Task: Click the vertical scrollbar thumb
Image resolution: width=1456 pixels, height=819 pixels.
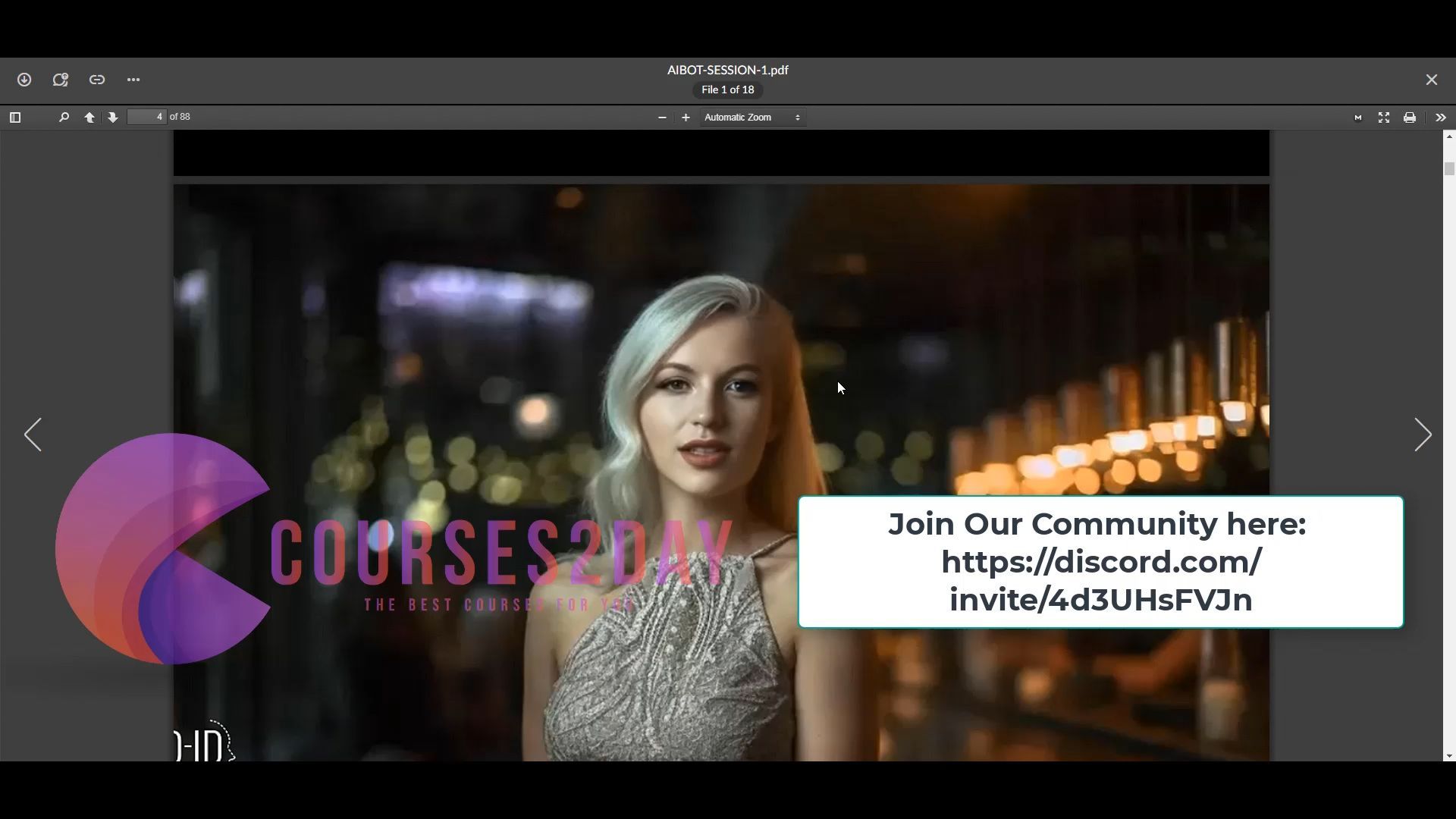Action: pyautogui.click(x=1449, y=169)
